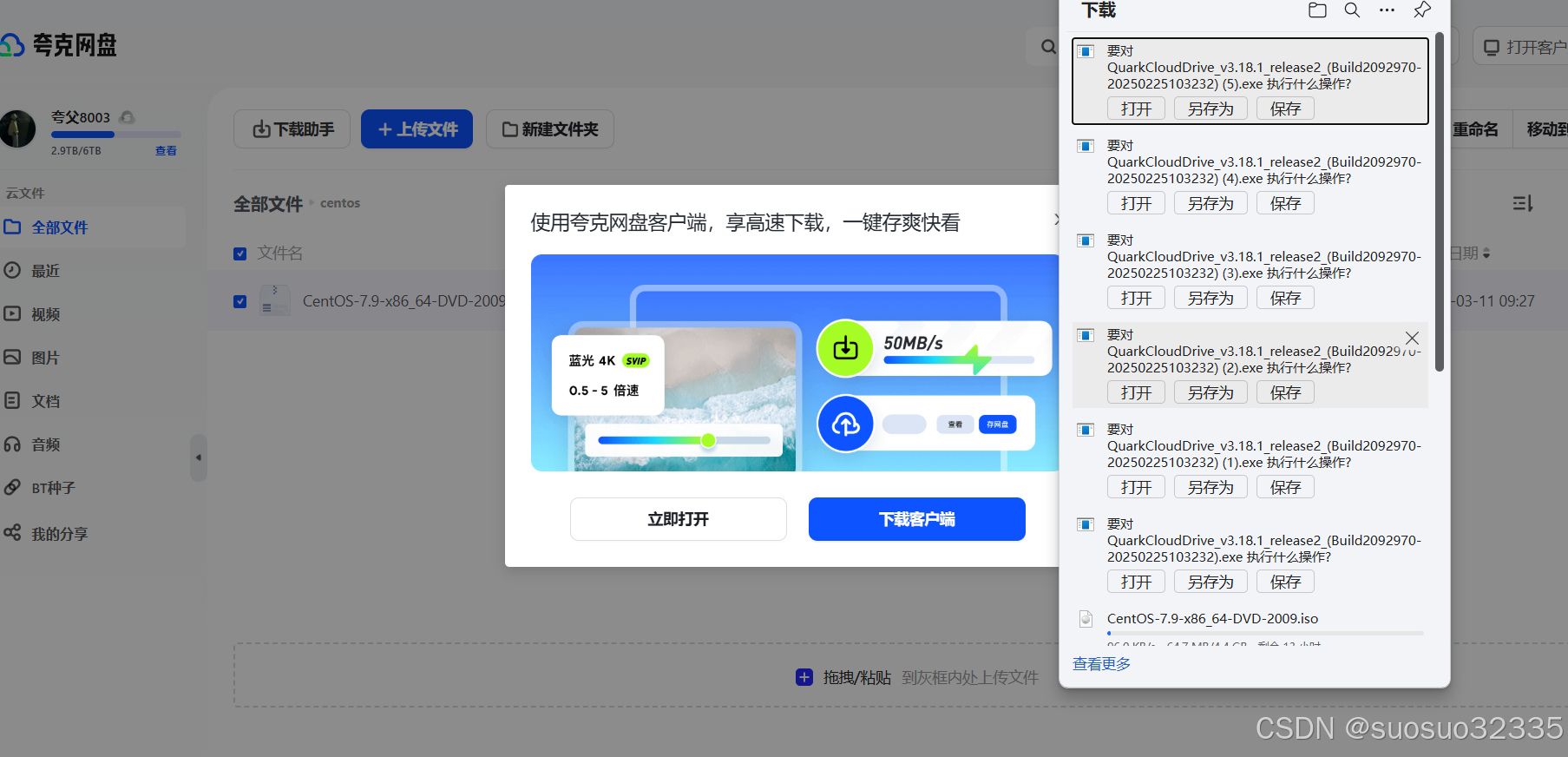Viewport: 1568px width, 757px height.
Task: Click 查看更多 link in downloads
Action: point(1101,664)
